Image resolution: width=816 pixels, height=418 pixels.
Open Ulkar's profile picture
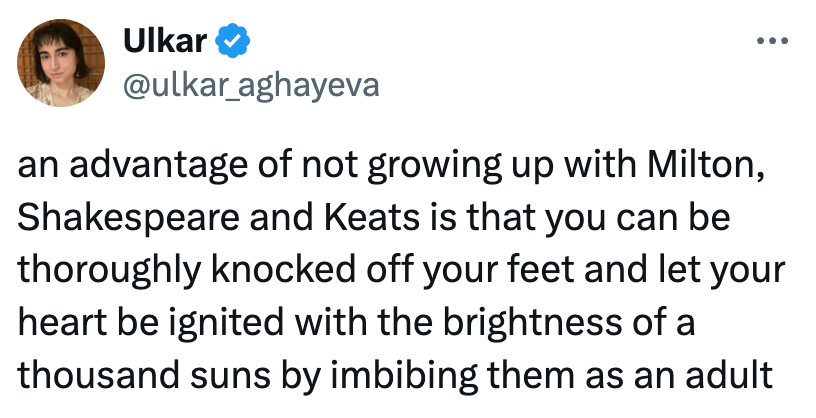[x=61, y=64]
